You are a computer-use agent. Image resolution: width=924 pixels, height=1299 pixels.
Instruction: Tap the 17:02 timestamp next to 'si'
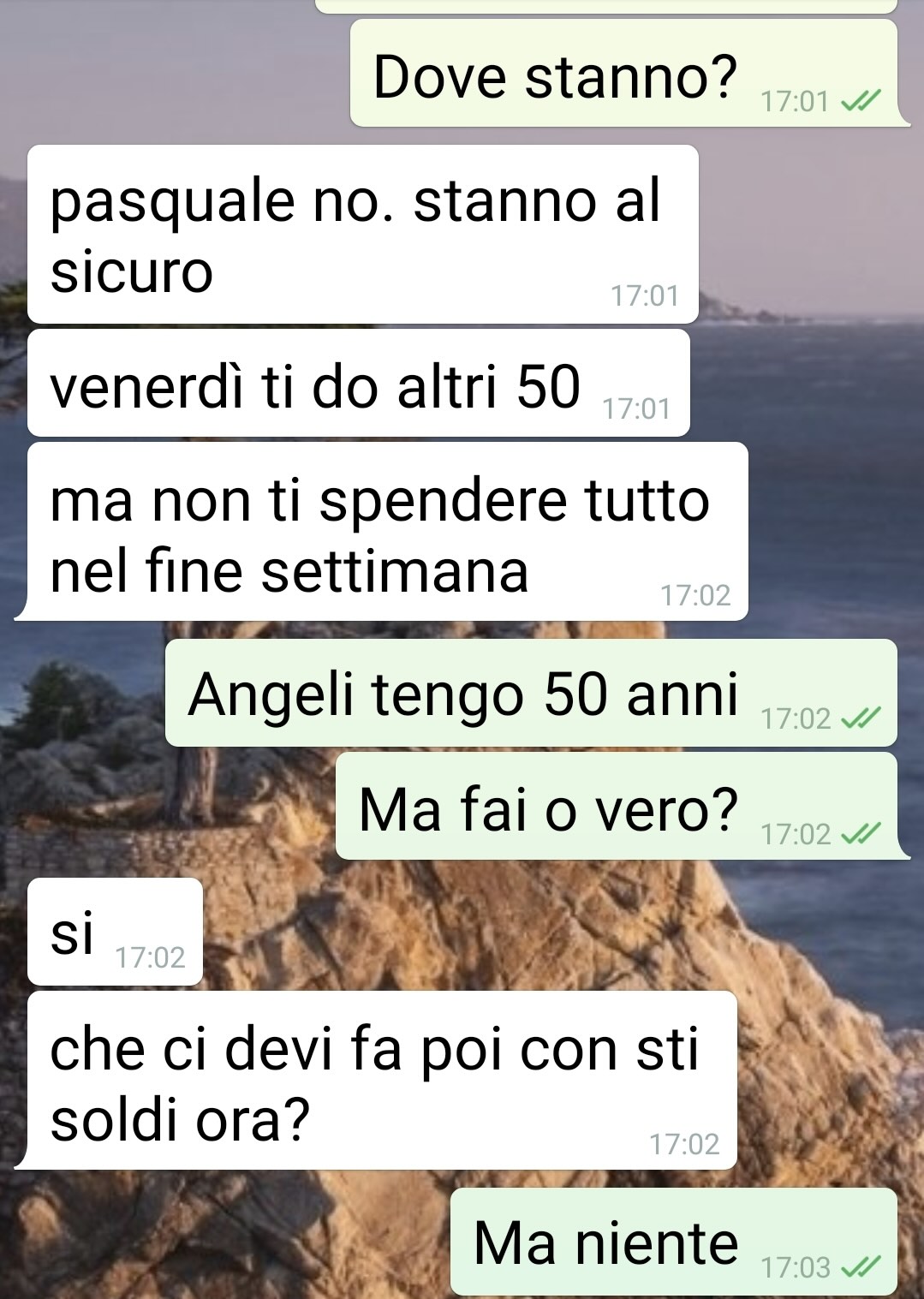(150, 957)
